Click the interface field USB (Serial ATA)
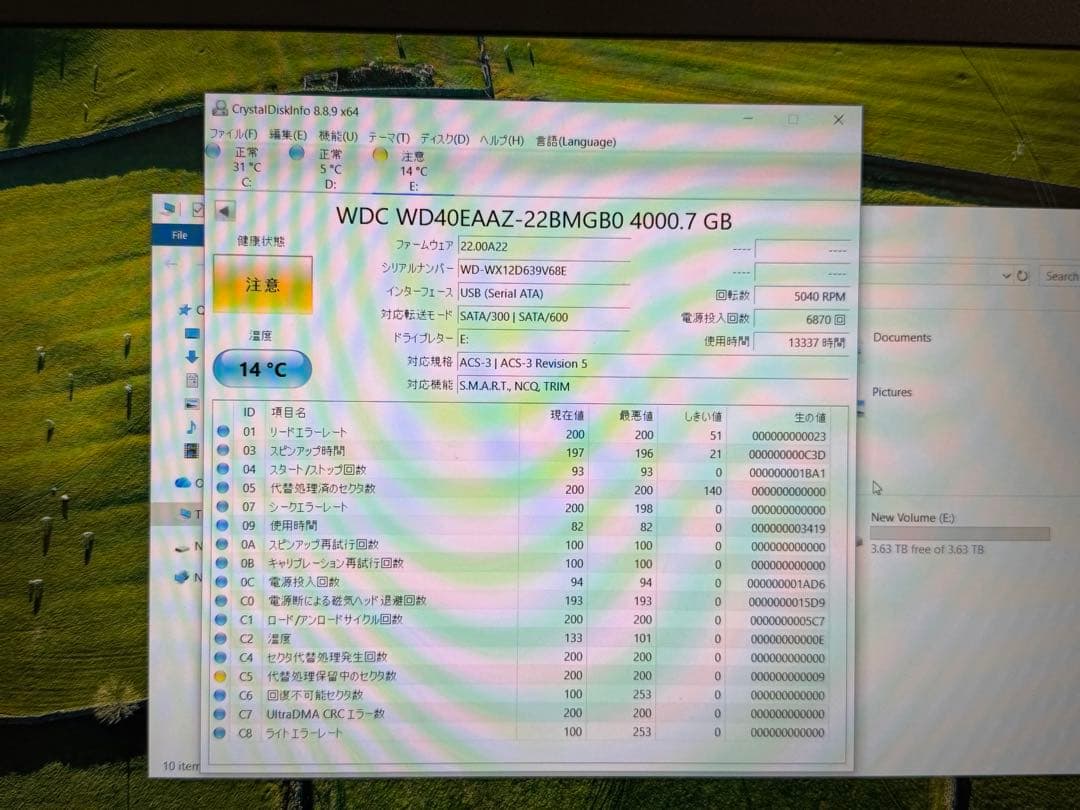 [543, 293]
